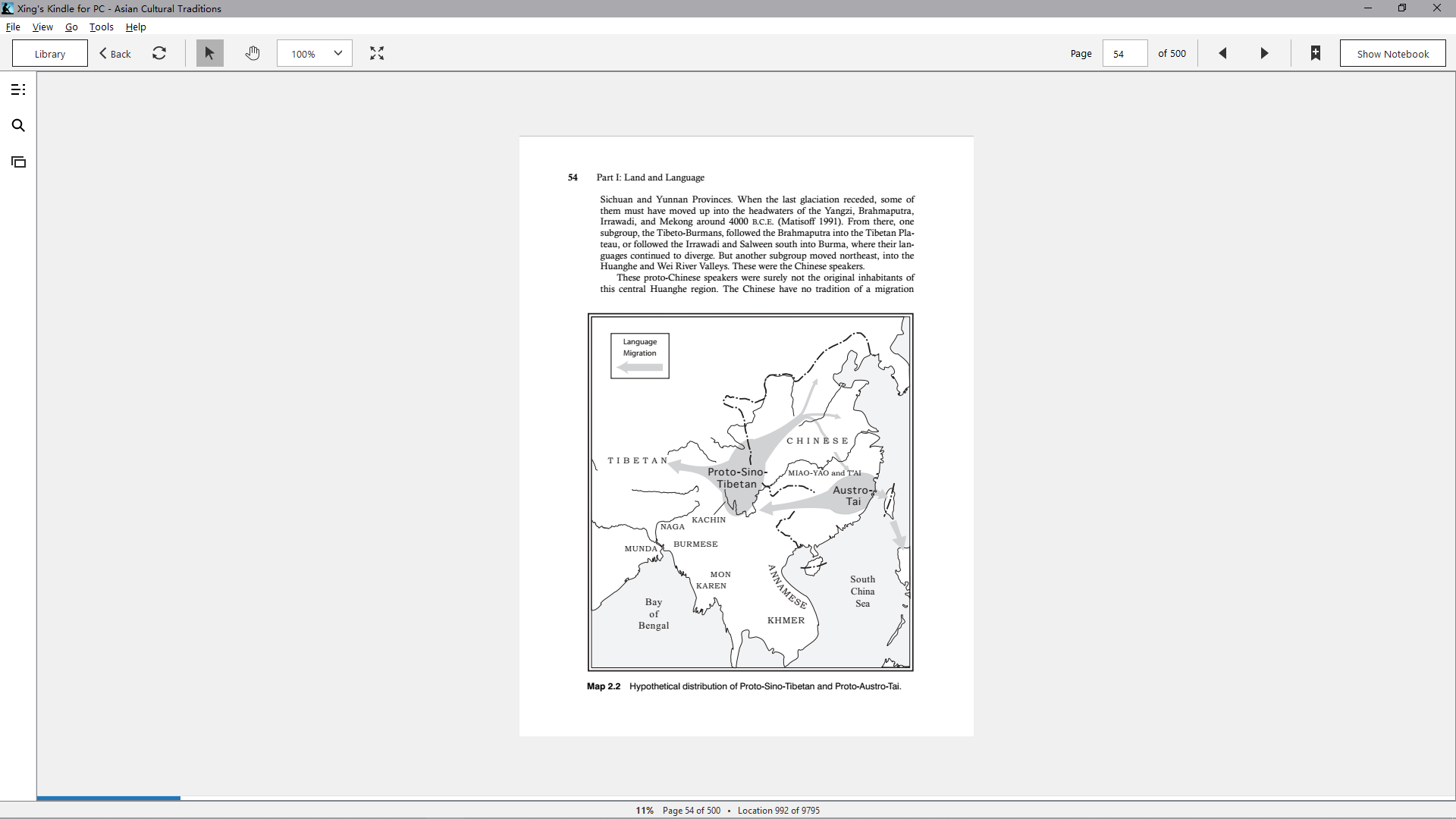Click the Library button
Screen dimensions: 1456x819
(x=50, y=53)
